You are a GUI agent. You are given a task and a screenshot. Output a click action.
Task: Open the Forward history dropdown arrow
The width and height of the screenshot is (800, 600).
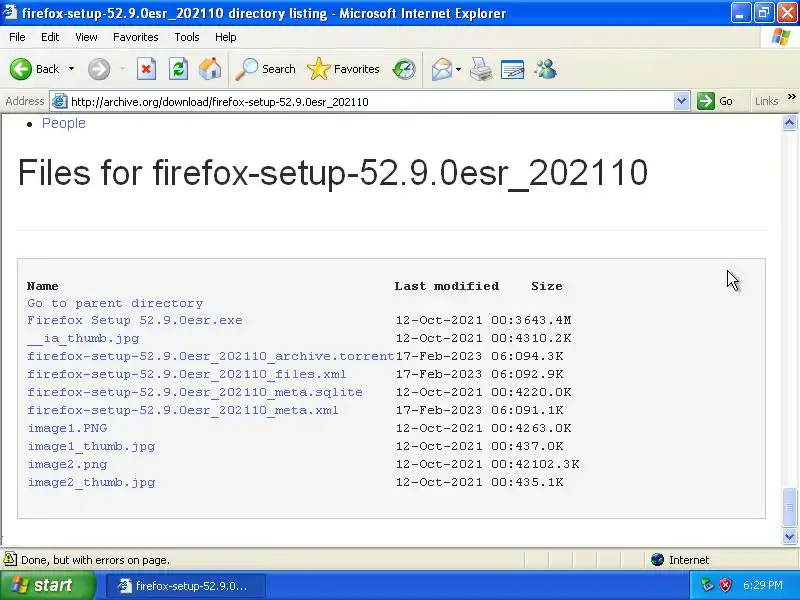click(x=122, y=69)
